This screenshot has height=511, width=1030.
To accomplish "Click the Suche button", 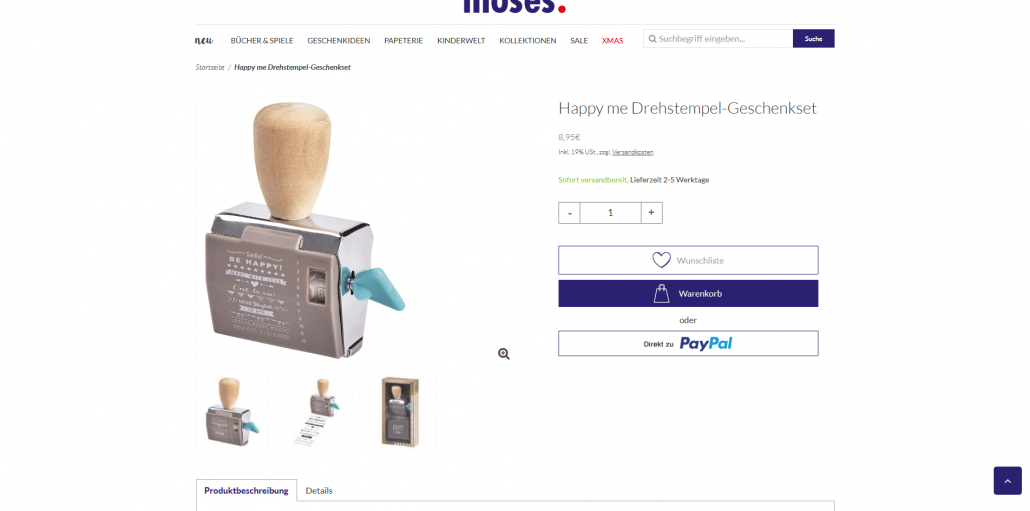I will 813,39.
